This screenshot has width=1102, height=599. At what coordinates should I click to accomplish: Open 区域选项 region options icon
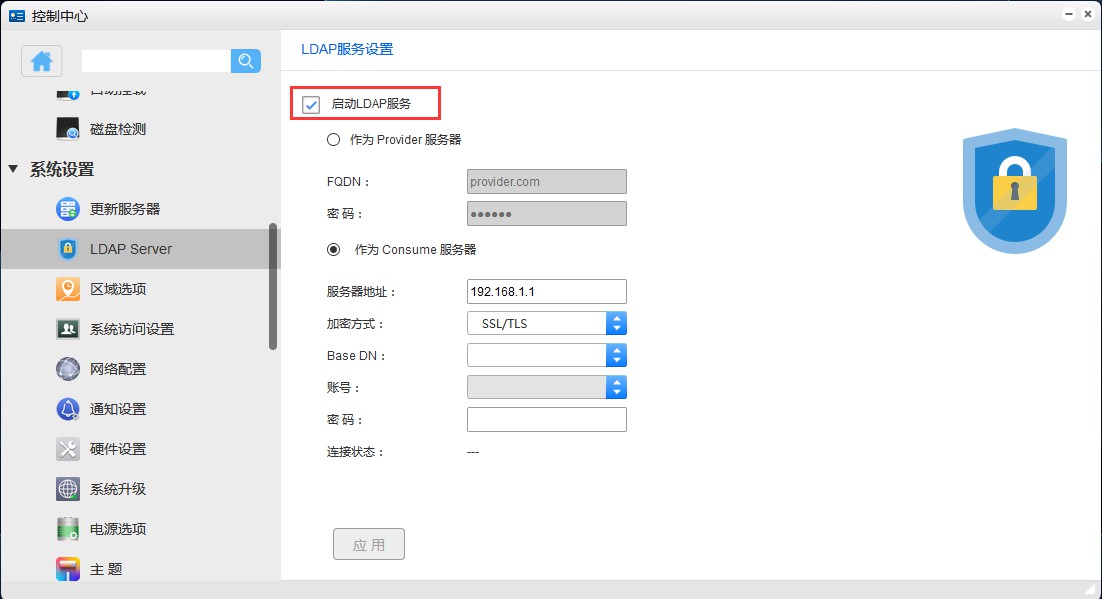(x=68, y=289)
